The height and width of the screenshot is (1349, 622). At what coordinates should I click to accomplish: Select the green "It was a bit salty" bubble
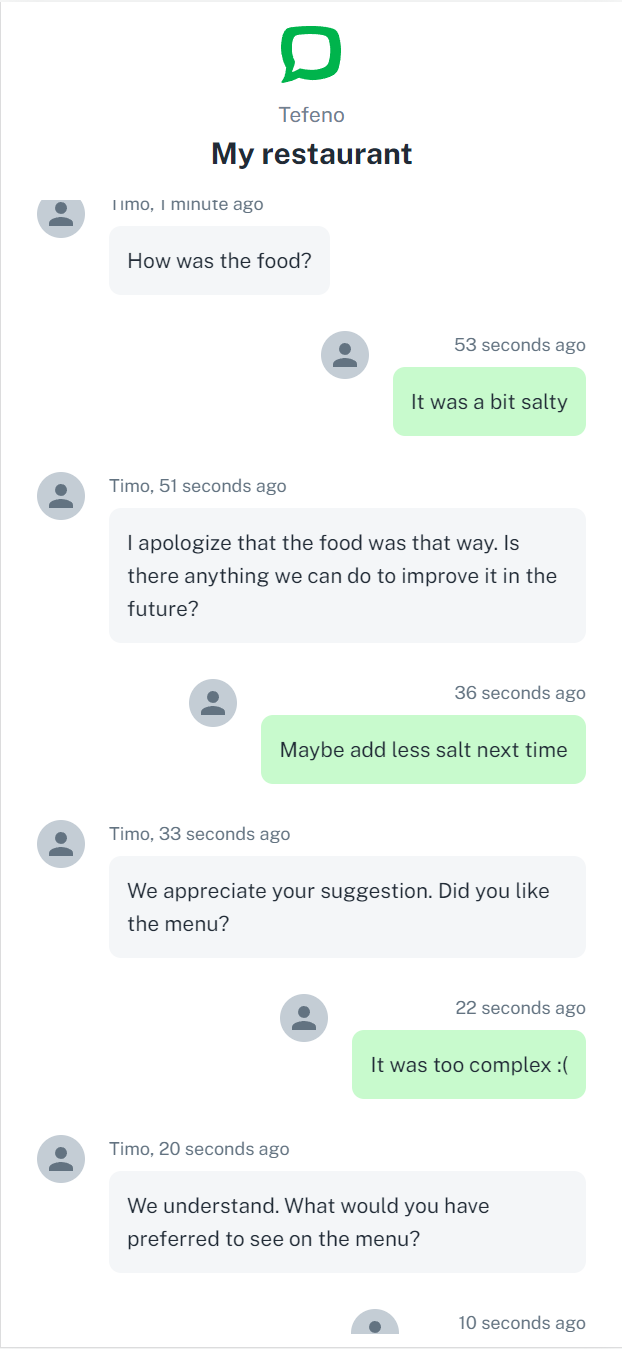[x=489, y=402]
